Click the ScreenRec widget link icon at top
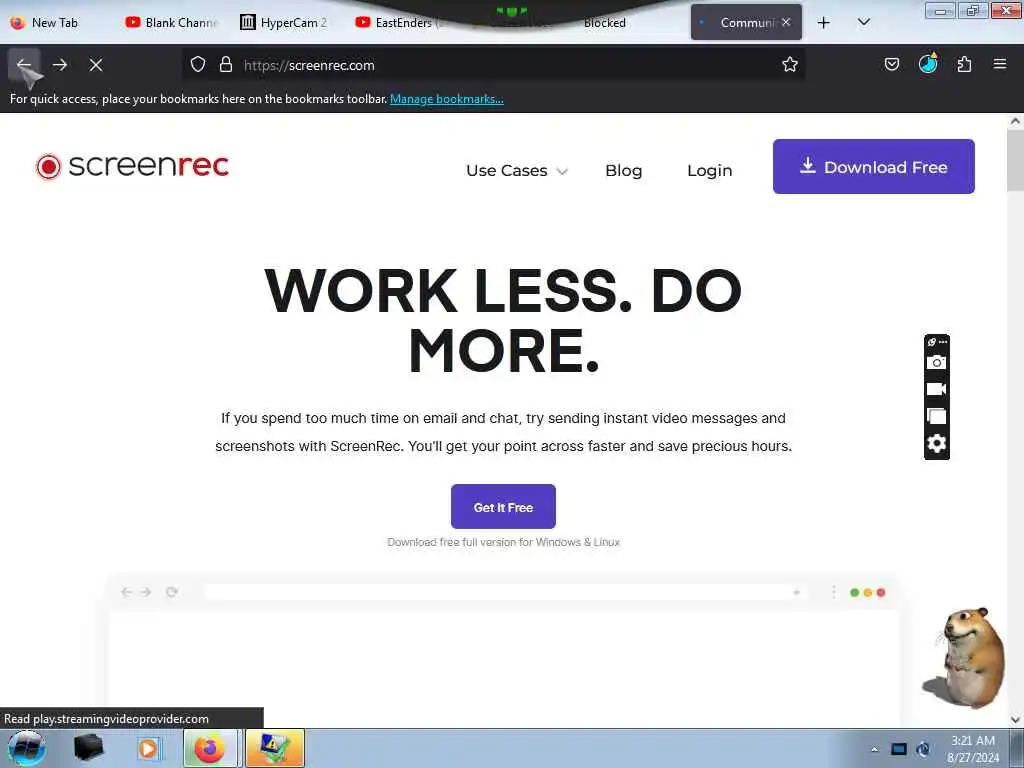The image size is (1024, 768). point(932,342)
